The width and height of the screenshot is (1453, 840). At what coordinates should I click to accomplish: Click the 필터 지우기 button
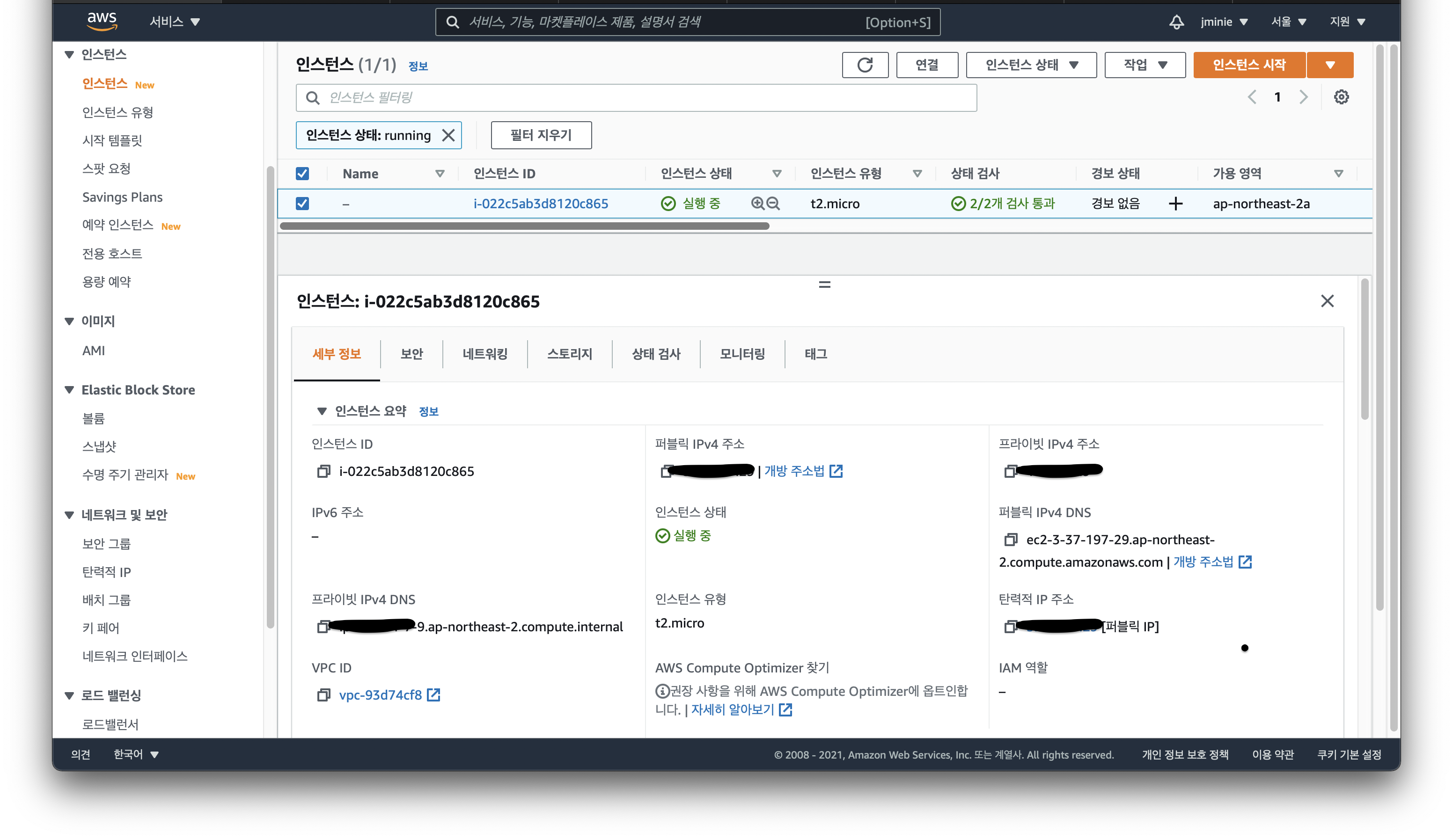(541, 135)
